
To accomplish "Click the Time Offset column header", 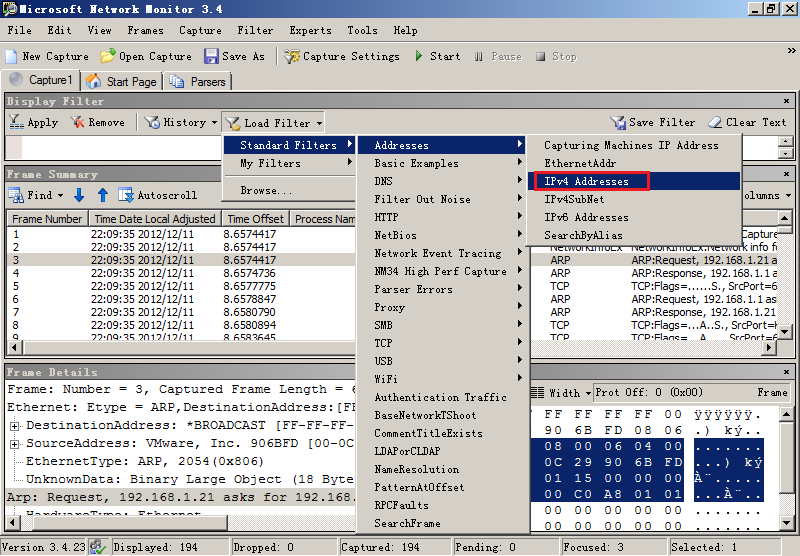I will tap(255, 219).
